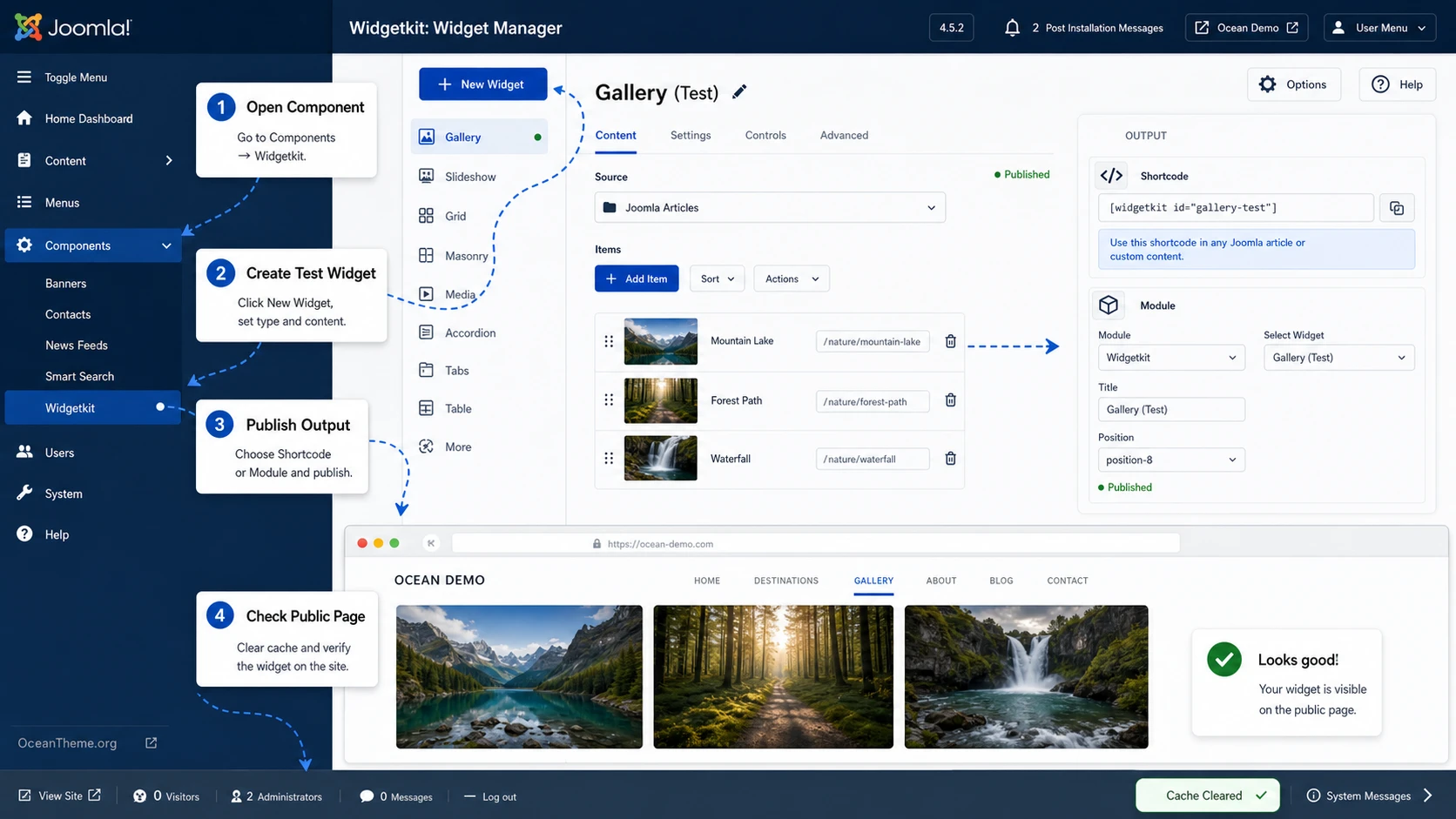Click the Toggle Menu hamburger icon
Image resolution: width=1456 pixels, height=819 pixels.
pyautogui.click(x=24, y=77)
